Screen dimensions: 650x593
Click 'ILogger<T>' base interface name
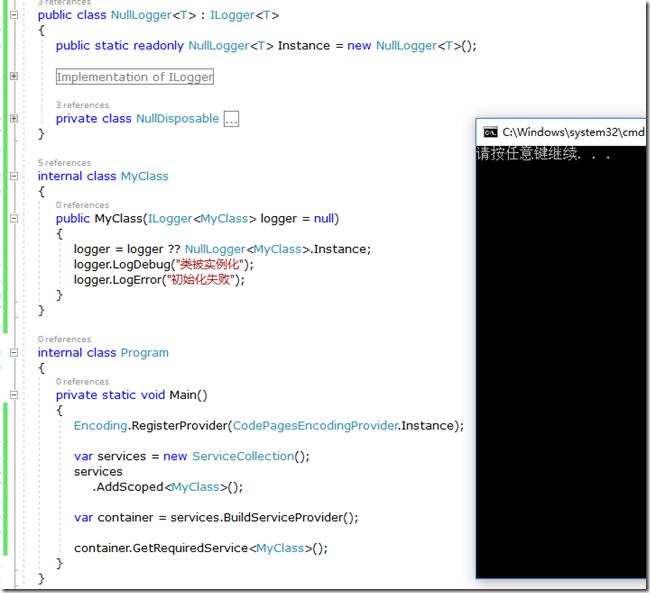pos(245,15)
